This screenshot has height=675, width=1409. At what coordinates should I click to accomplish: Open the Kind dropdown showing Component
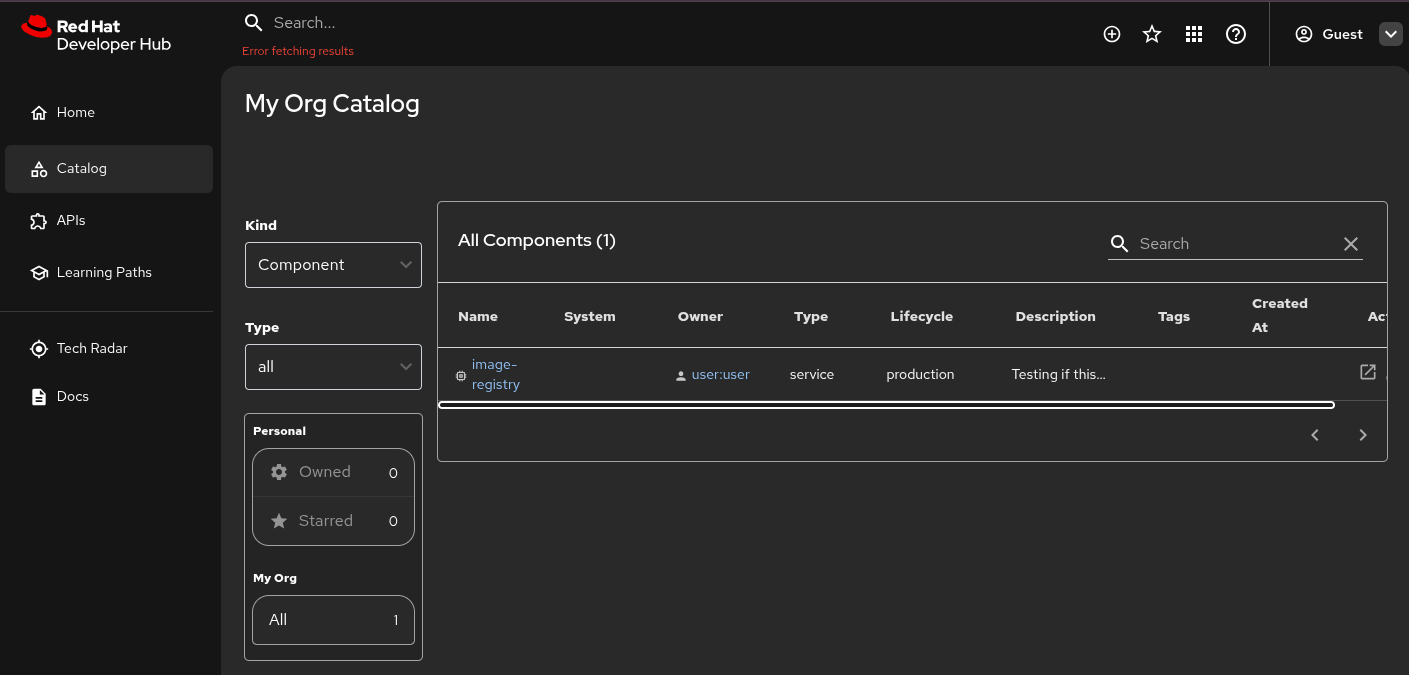pos(333,265)
